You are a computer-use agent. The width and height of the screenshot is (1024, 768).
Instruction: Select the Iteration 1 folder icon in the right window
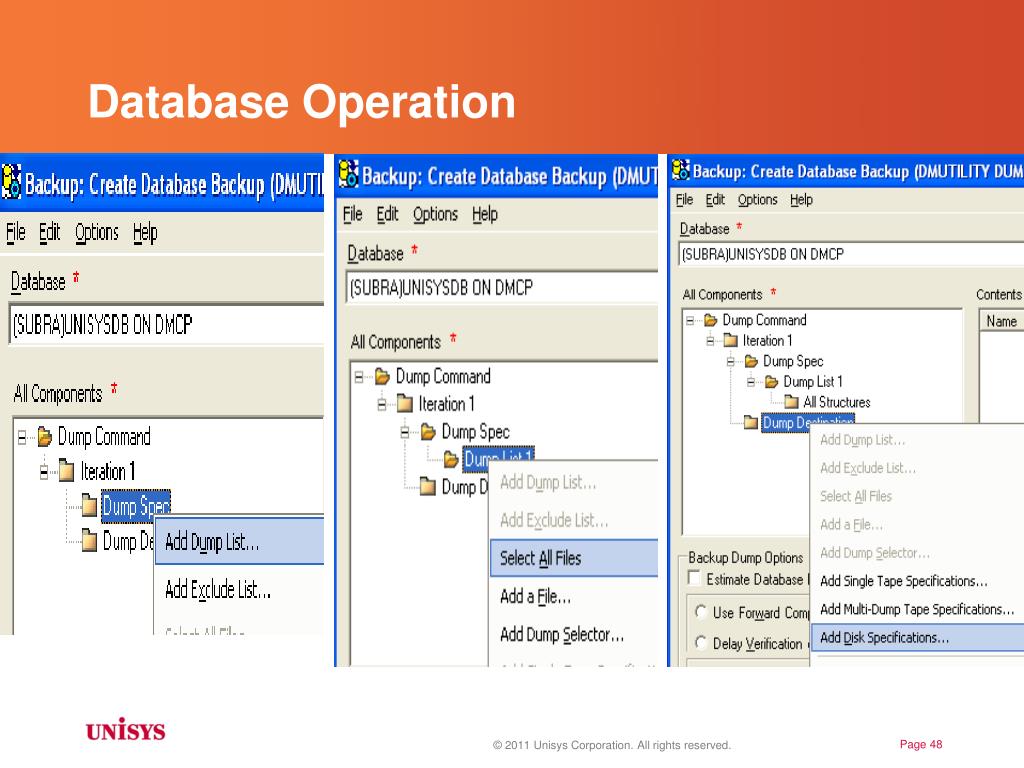[731, 340]
